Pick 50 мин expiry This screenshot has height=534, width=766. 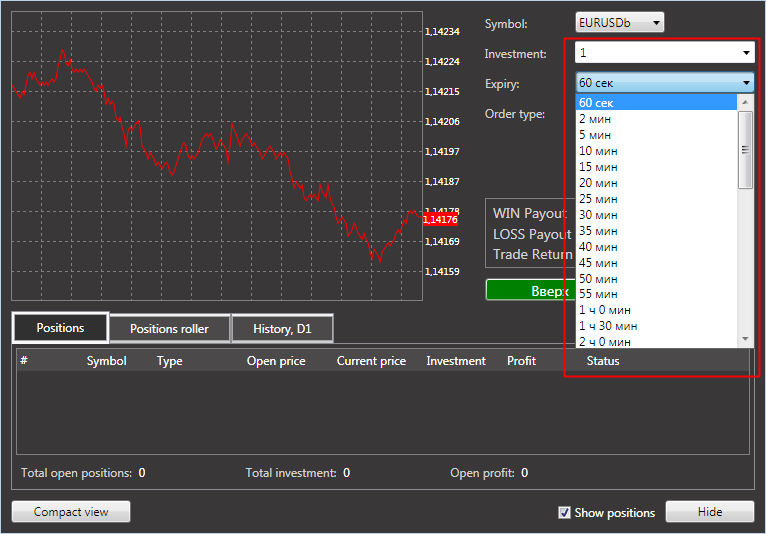click(656, 279)
